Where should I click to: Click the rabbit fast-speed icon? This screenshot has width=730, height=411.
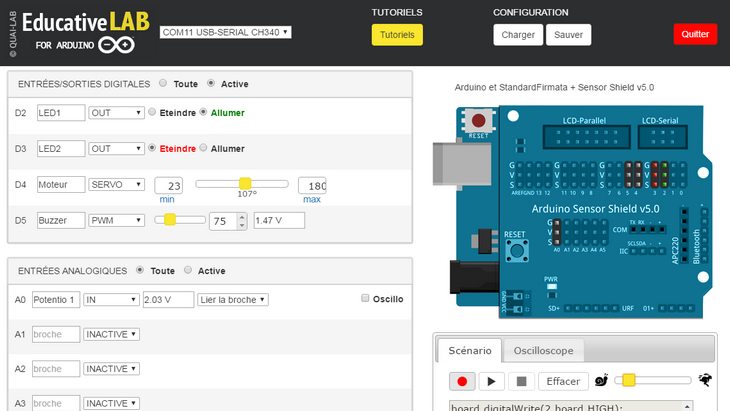click(x=705, y=380)
